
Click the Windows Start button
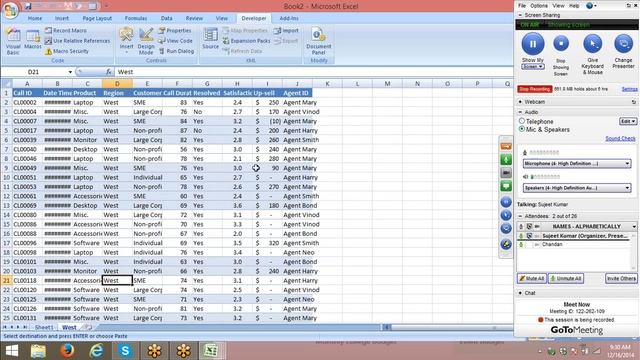click(x=11, y=351)
